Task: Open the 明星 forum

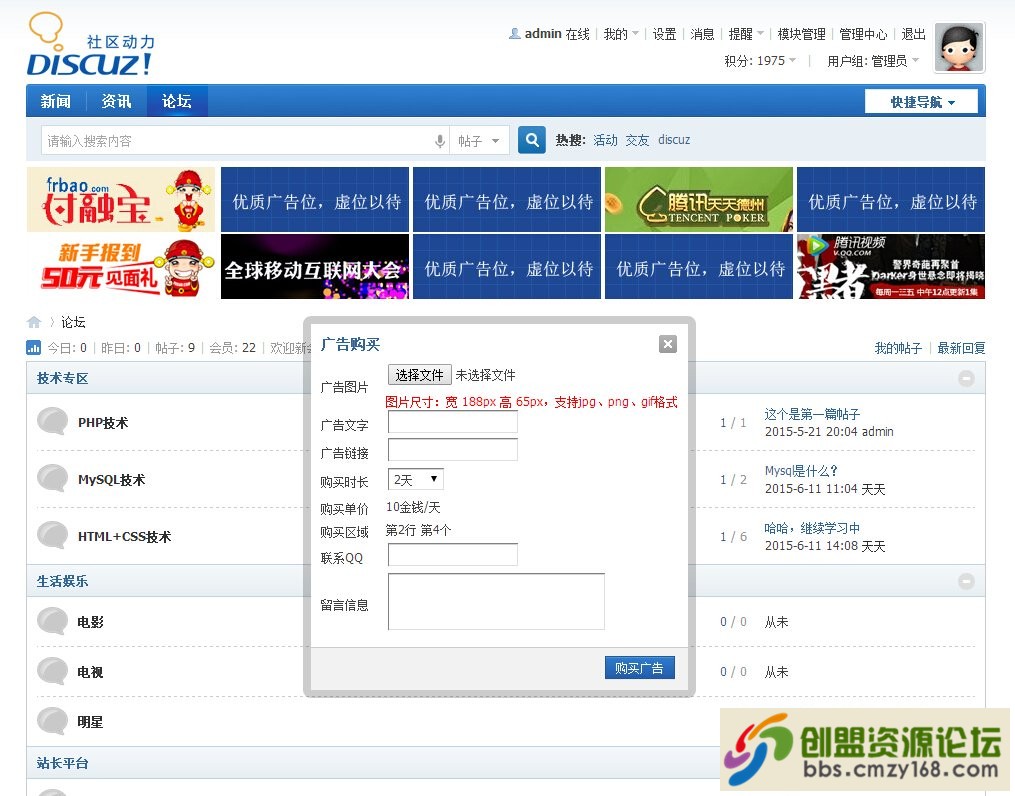Action: click(x=90, y=722)
